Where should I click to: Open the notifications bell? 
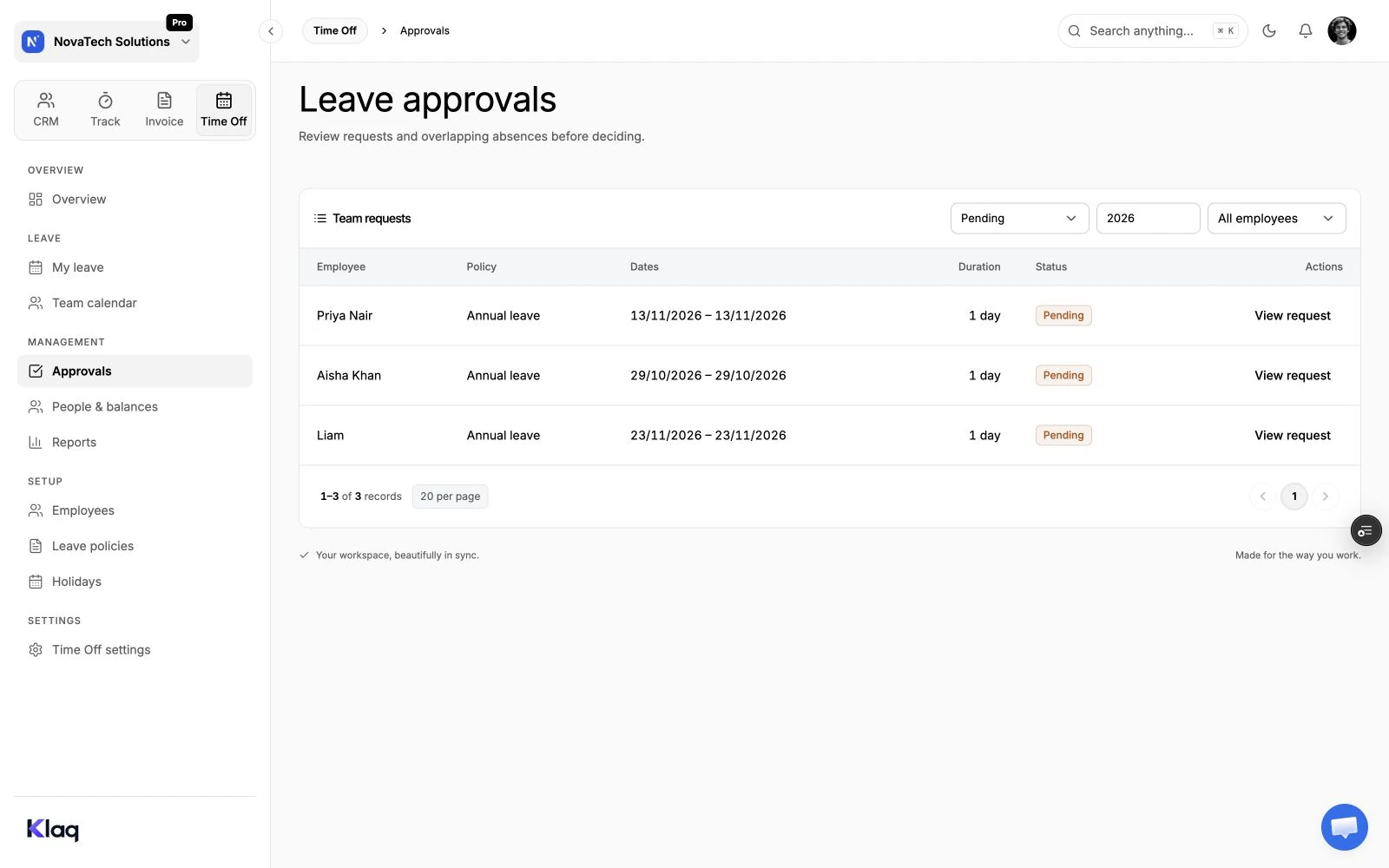click(x=1306, y=31)
